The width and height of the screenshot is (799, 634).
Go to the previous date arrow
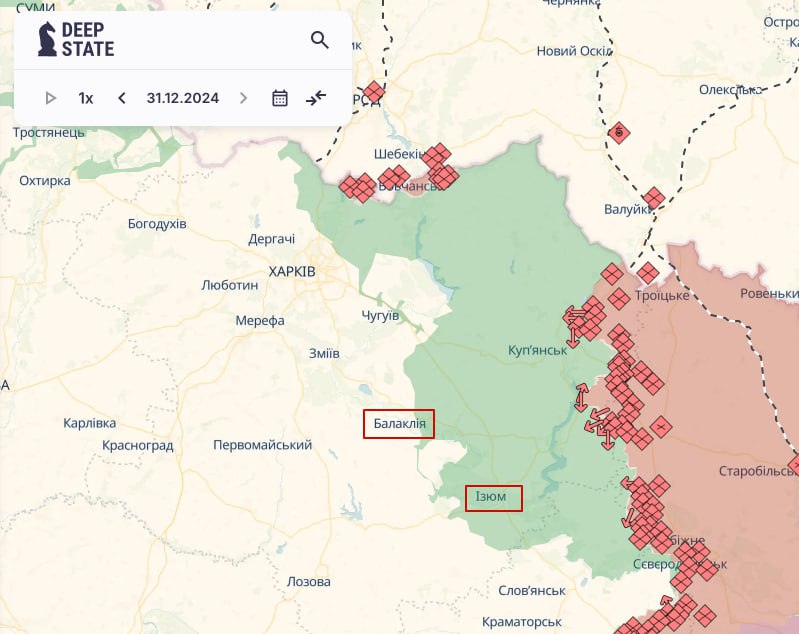pos(122,98)
